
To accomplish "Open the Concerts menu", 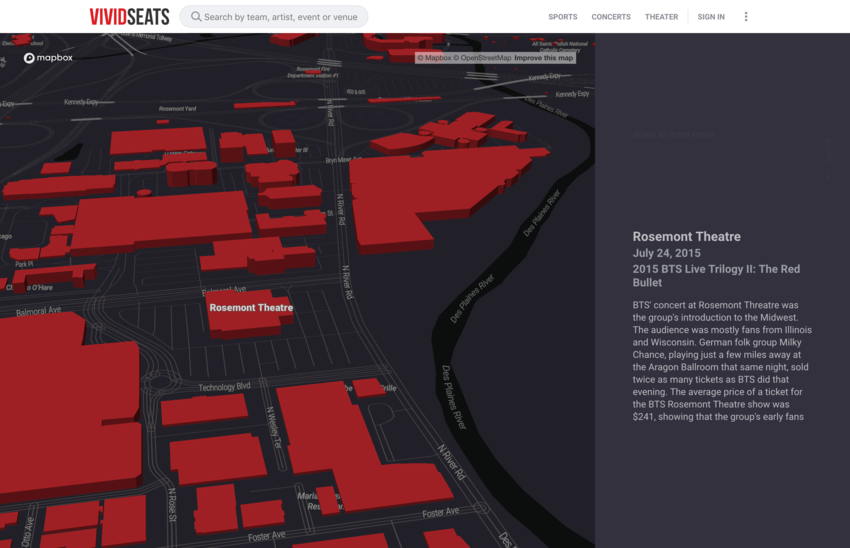I will pyautogui.click(x=611, y=17).
